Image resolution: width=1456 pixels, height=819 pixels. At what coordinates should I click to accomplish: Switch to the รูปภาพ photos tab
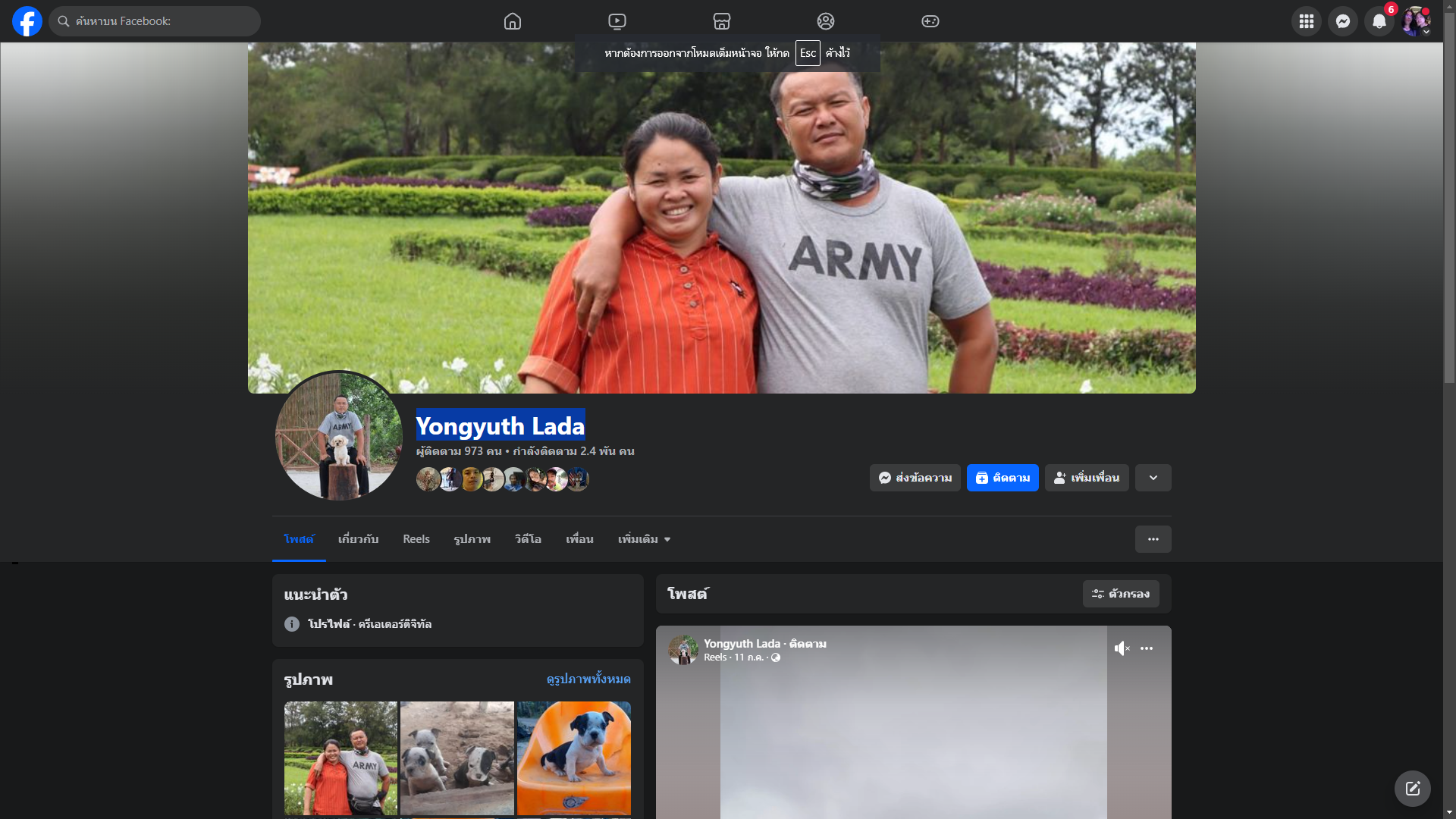(472, 539)
